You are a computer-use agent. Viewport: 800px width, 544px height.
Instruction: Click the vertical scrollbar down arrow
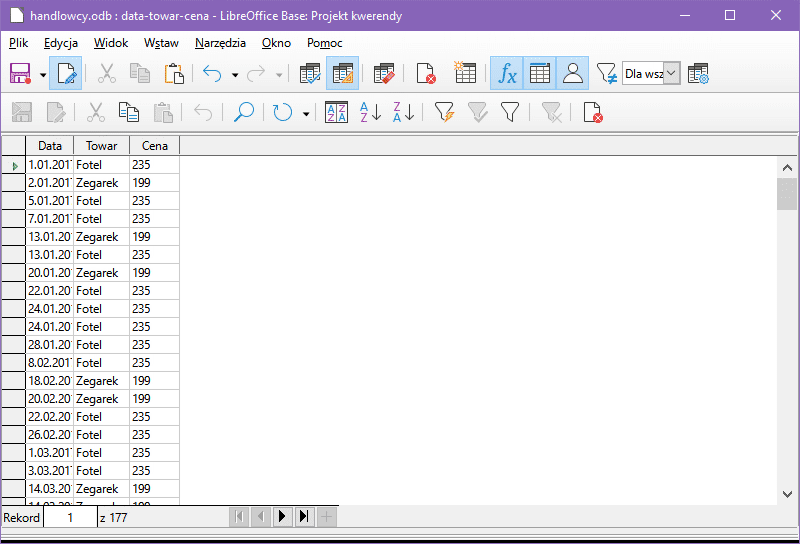click(787, 495)
